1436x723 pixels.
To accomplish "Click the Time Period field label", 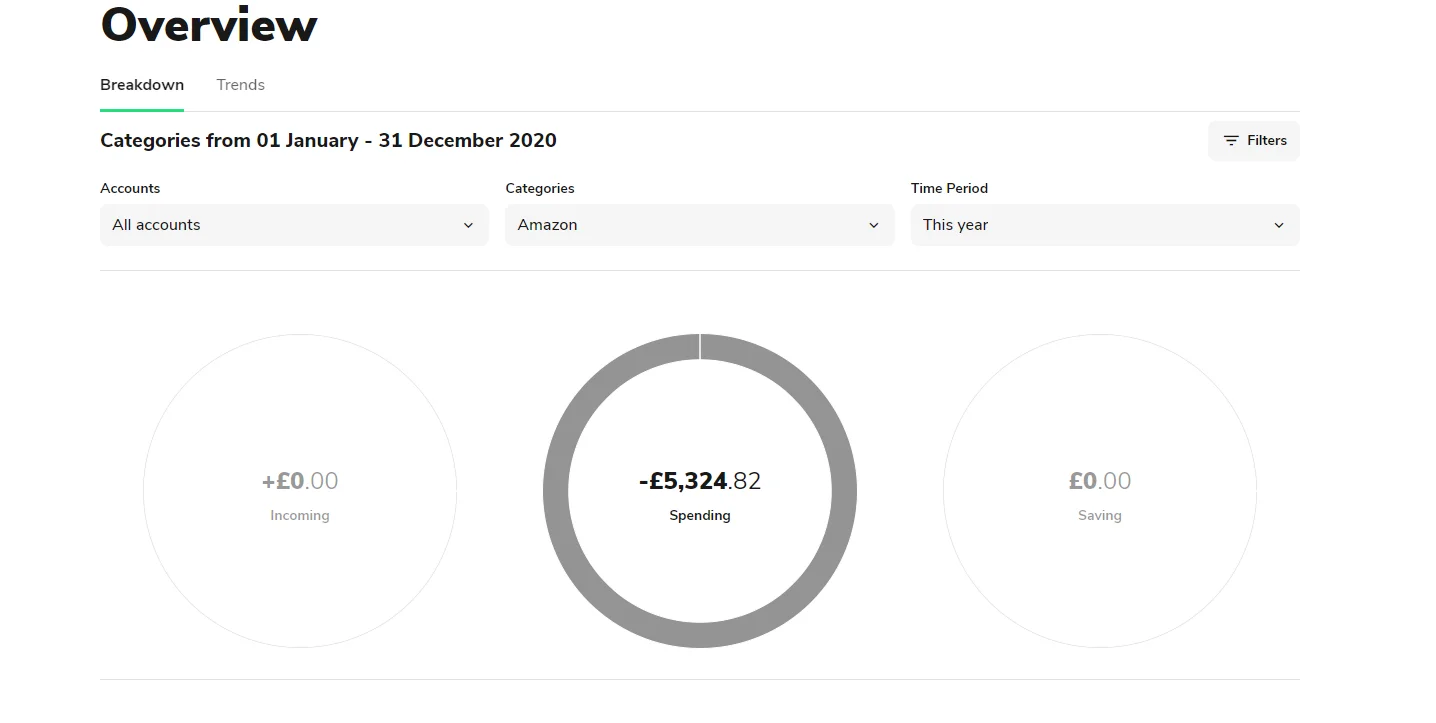I will 949,188.
